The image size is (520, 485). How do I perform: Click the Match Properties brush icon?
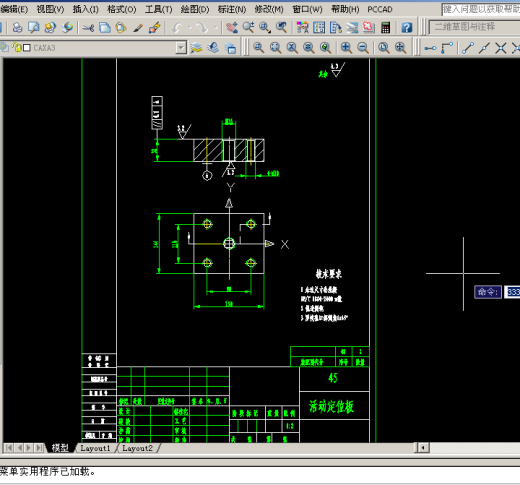pos(137,28)
